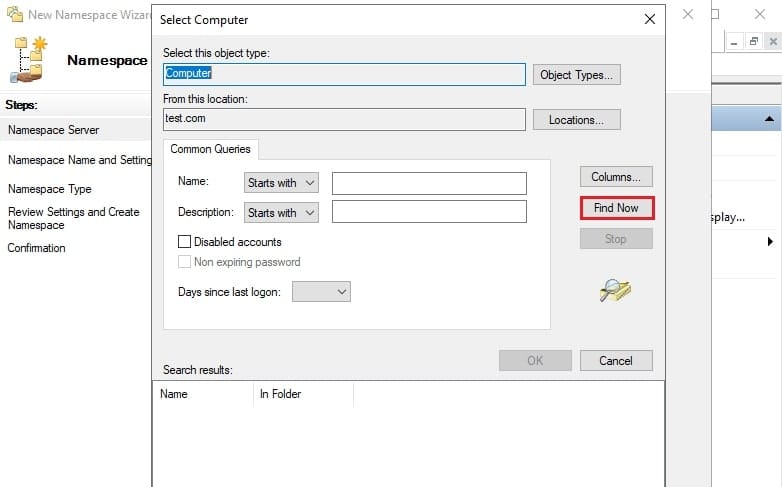This screenshot has width=782, height=487.
Task: Click the New Namespace Wizard title icon
Action: [15, 14]
